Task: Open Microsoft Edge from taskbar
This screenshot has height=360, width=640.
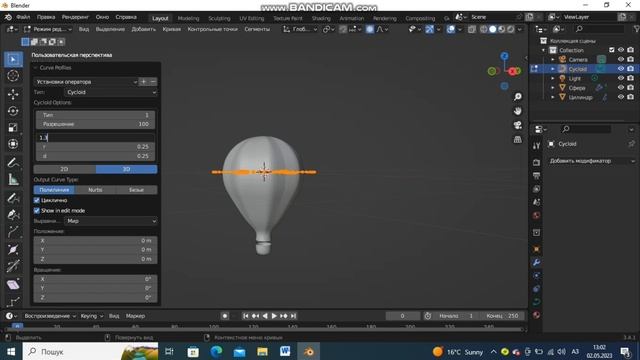Action: 216,351
